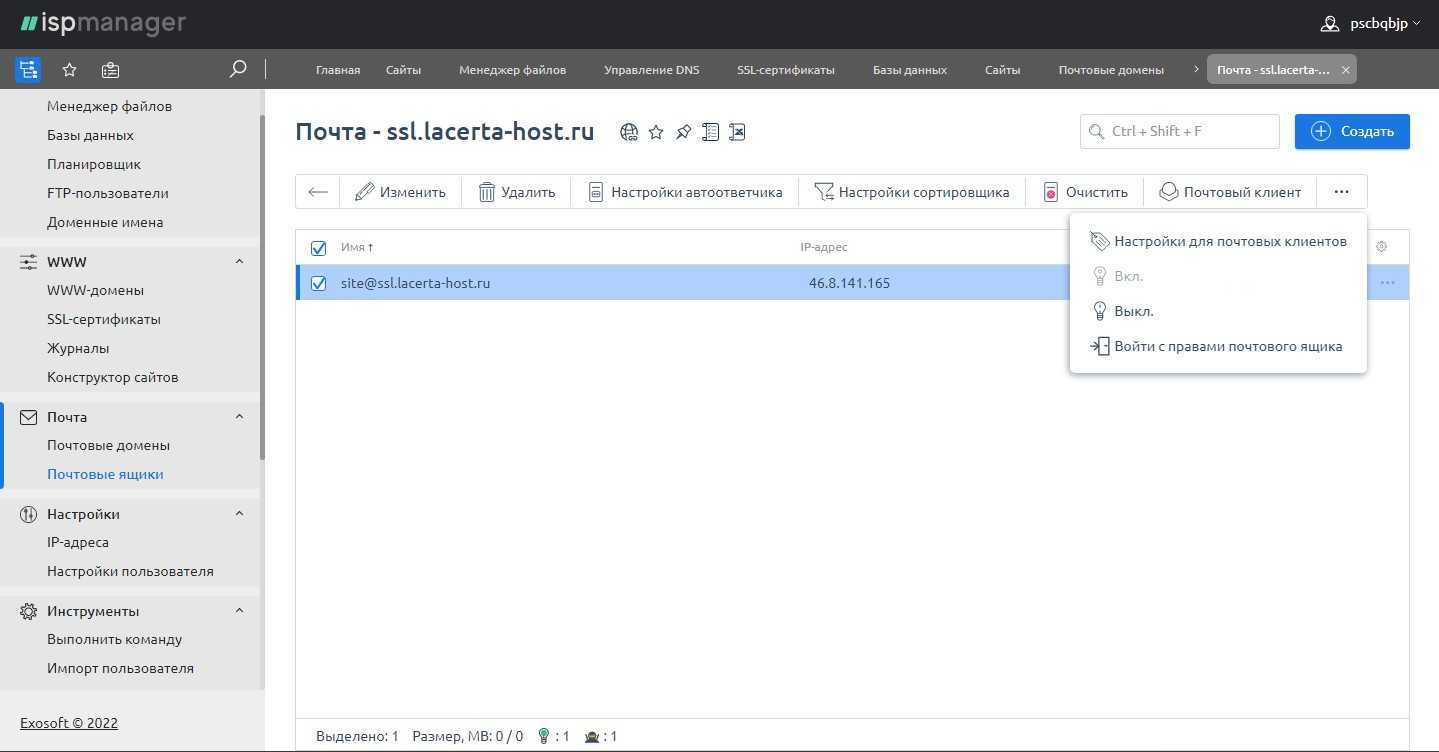Add page to favorites via title star
The height and width of the screenshot is (752, 1439).
[656, 132]
